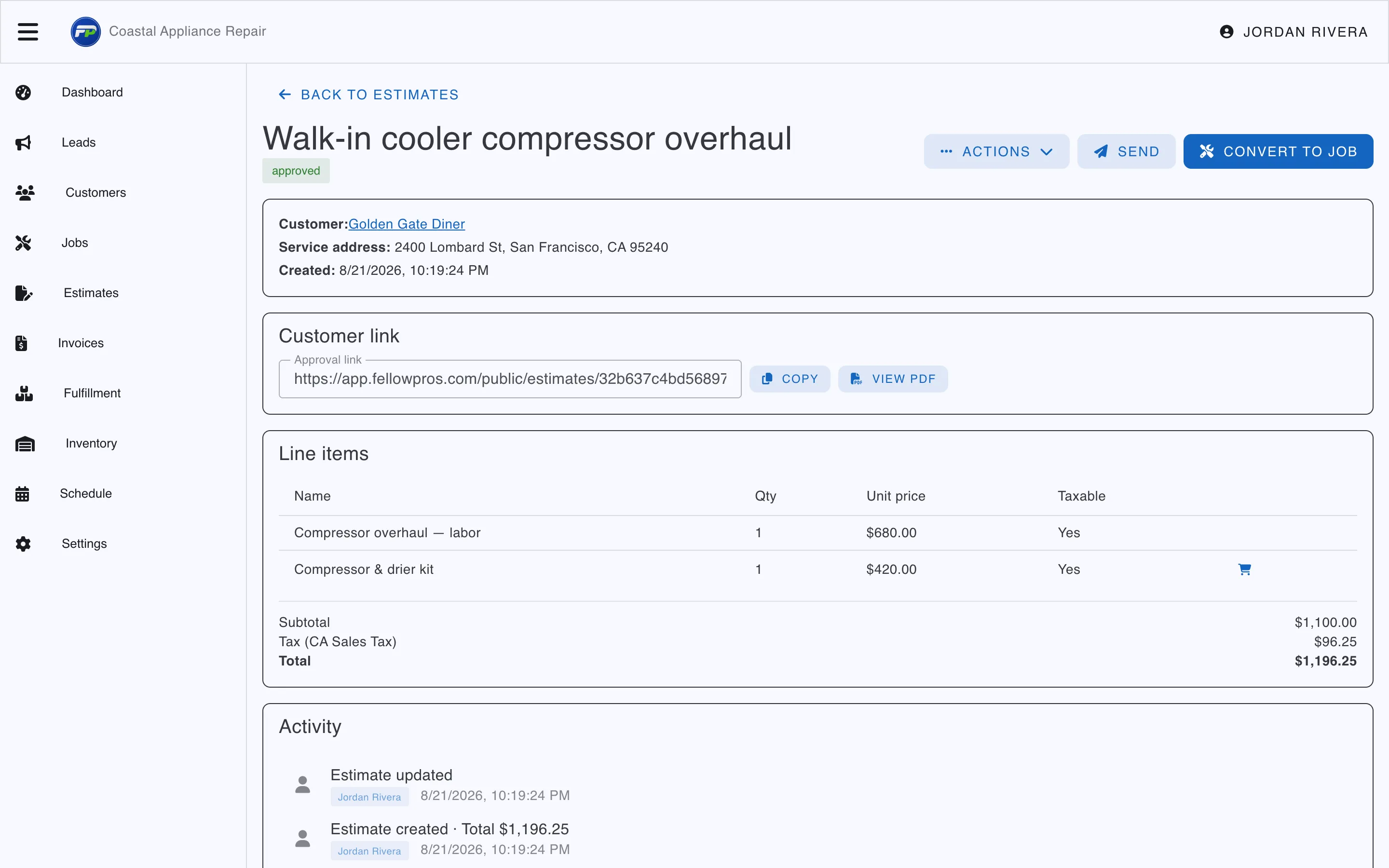1389x868 pixels.
Task: Expand the Actions dropdown
Action: (996, 151)
